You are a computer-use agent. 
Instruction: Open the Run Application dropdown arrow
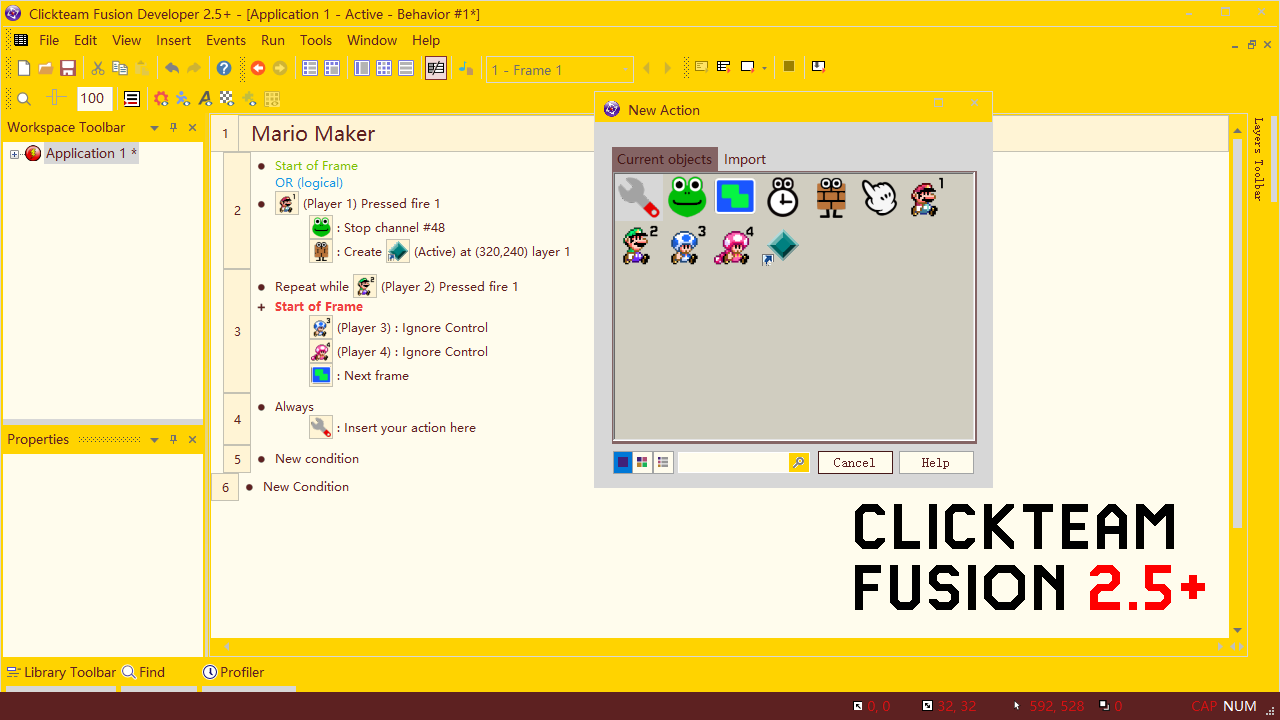765,68
